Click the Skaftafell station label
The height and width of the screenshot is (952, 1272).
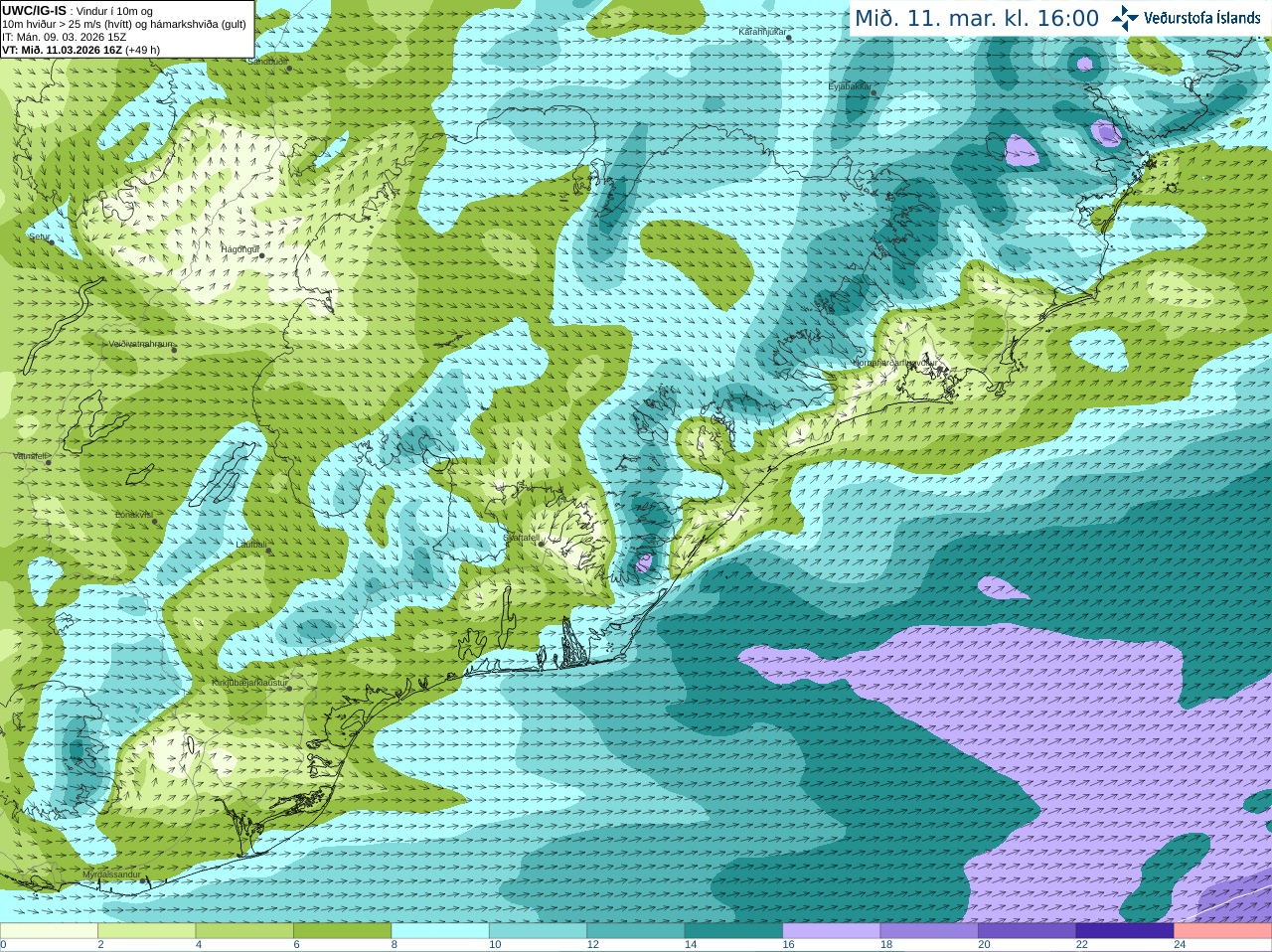pyautogui.click(x=520, y=538)
